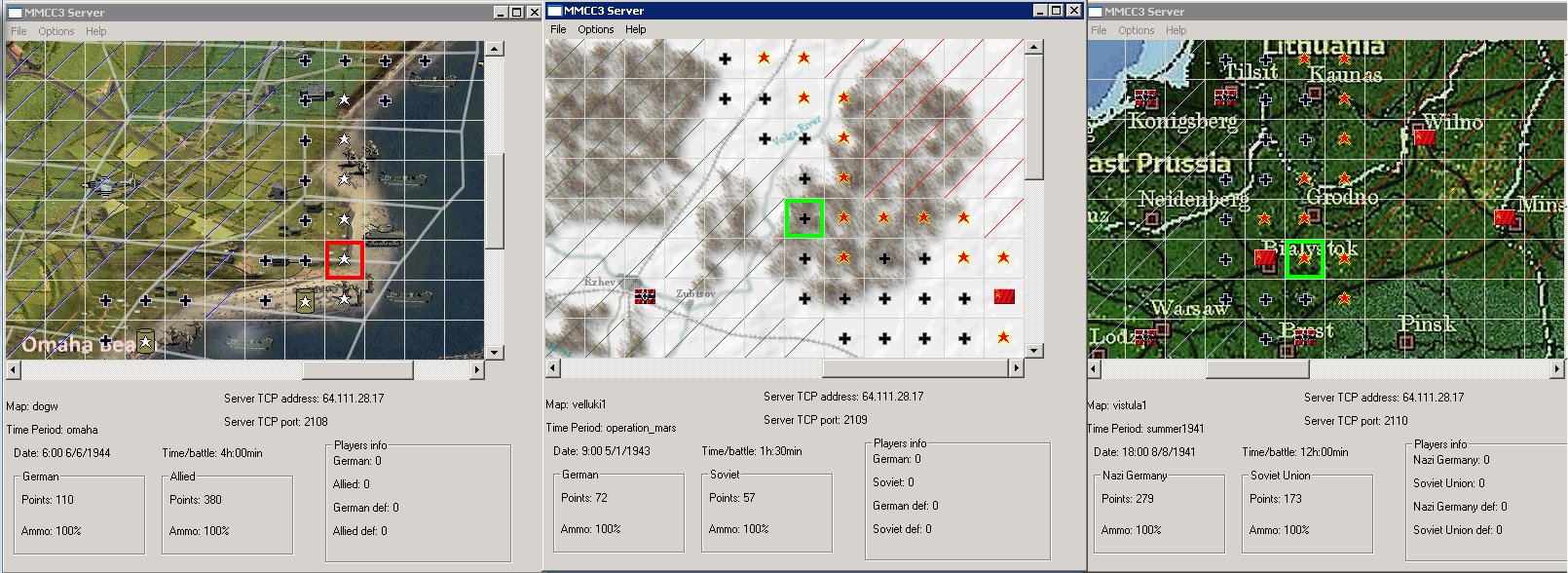Click scroll-up arrow of the dogw map
1568x573 pixels.
point(495,49)
